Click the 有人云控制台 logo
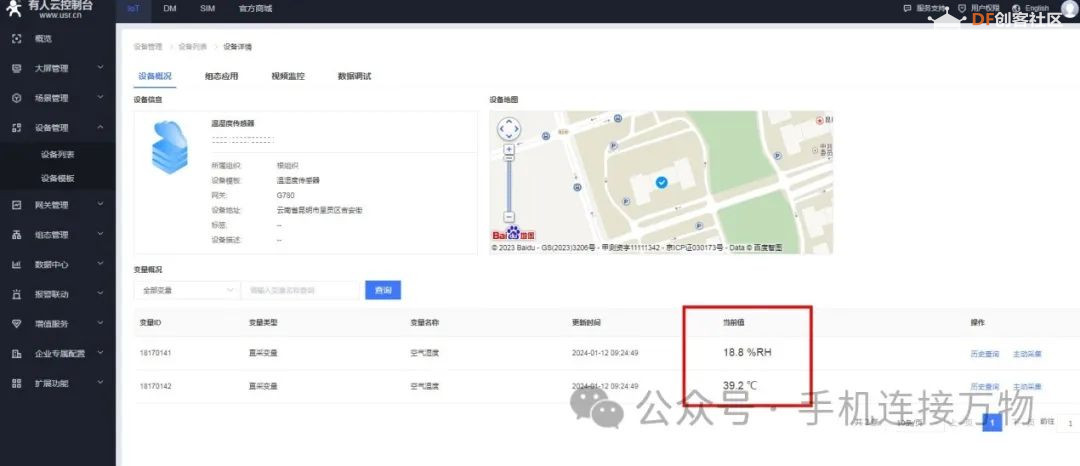Viewport: 1080px width, 466px height. (48, 8)
